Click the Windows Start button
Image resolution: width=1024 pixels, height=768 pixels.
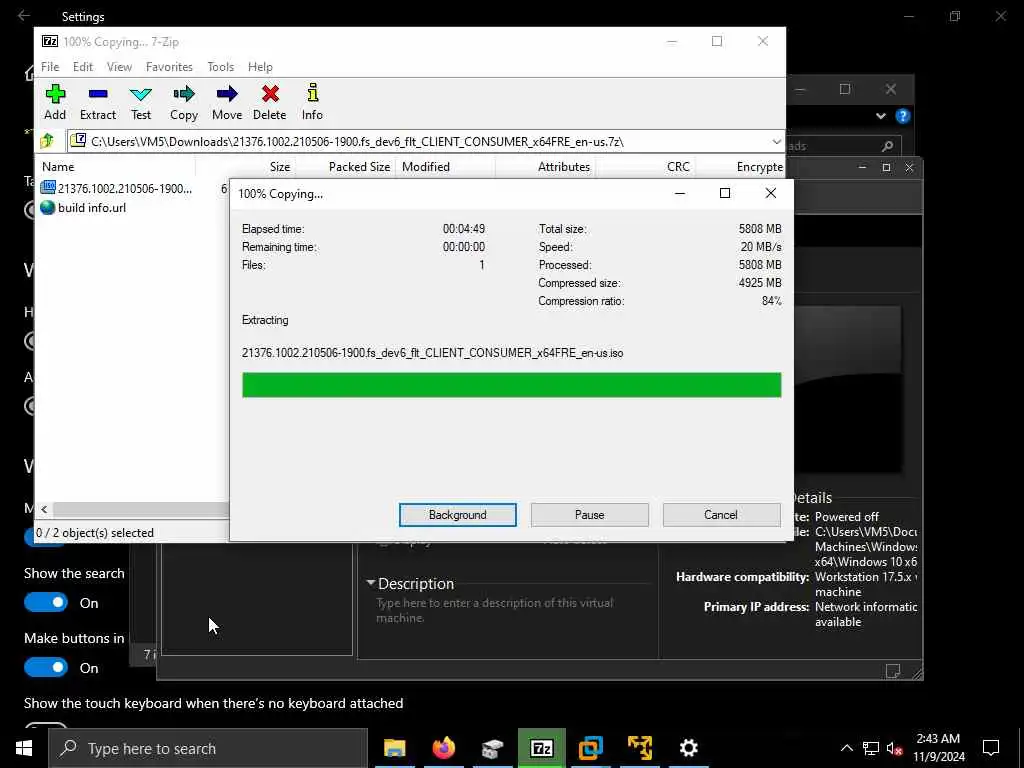(x=24, y=748)
